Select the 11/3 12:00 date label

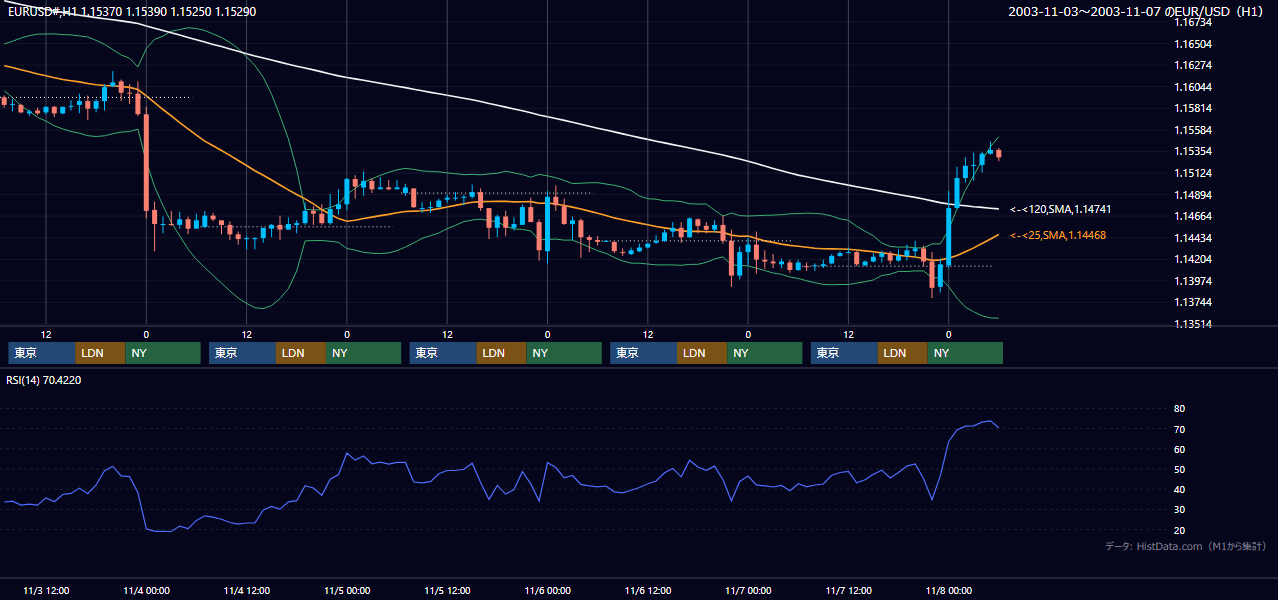tap(46, 590)
